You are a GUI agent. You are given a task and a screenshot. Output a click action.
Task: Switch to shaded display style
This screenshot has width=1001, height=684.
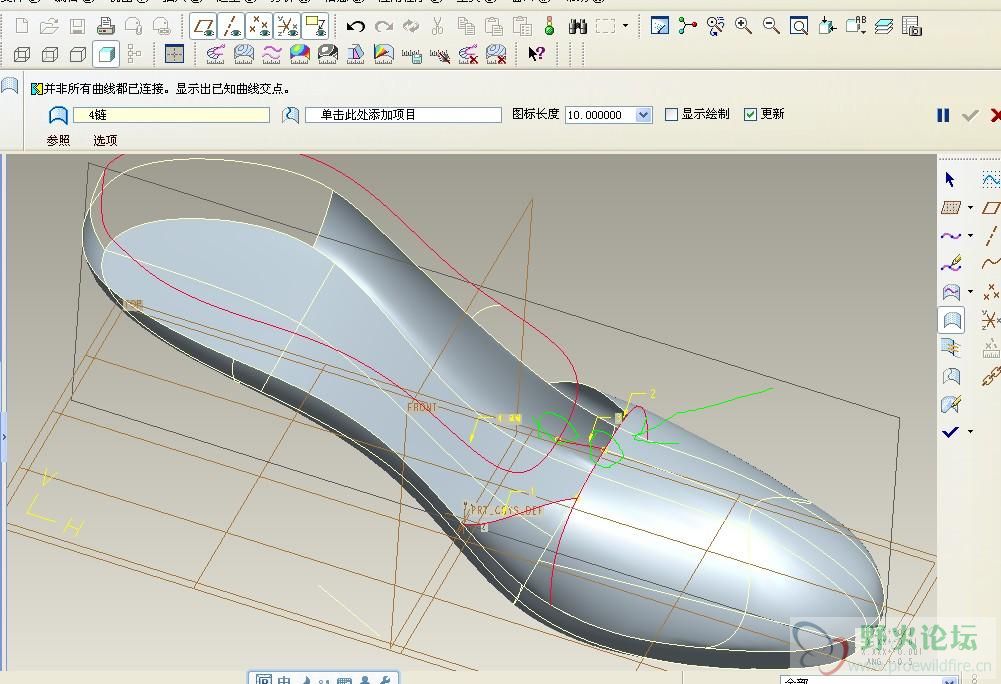pos(106,54)
